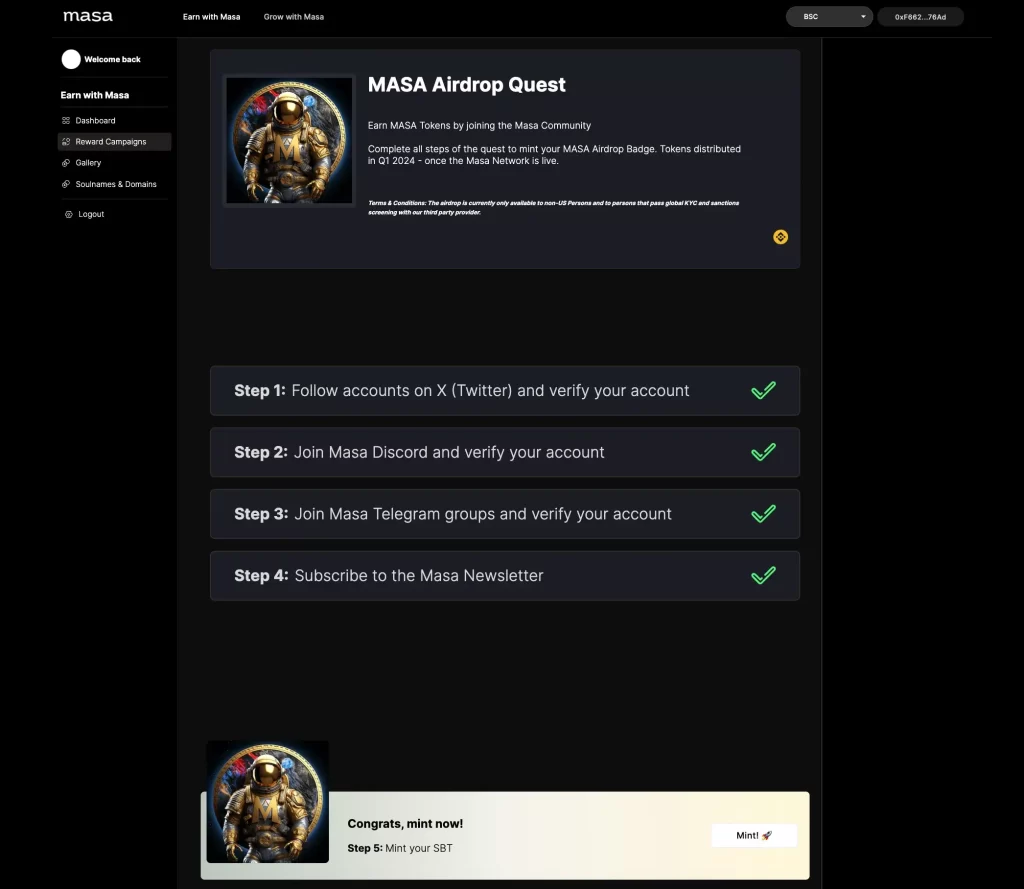Open the Grow with Masa top menu
The image size is (1024, 889).
tap(294, 17)
